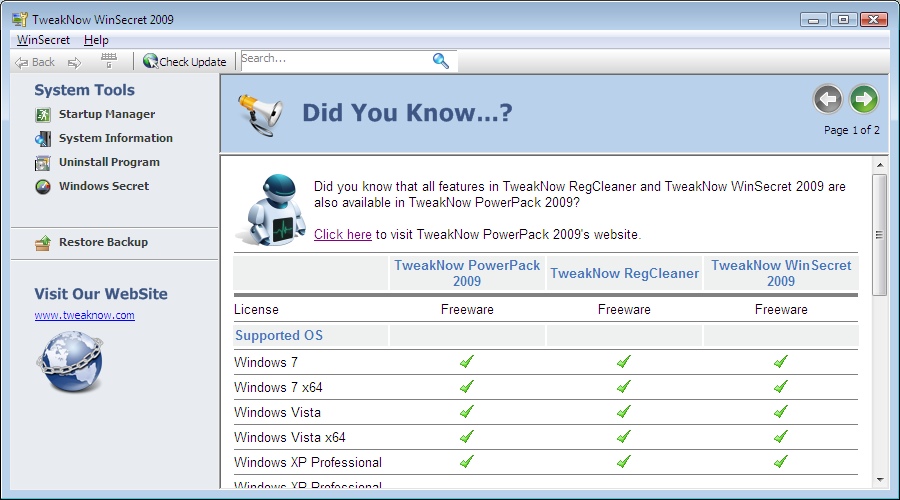Click the Windows Vista row label
Image resolution: width=900 pixels, height=500 pixels.
click(277, 412)
